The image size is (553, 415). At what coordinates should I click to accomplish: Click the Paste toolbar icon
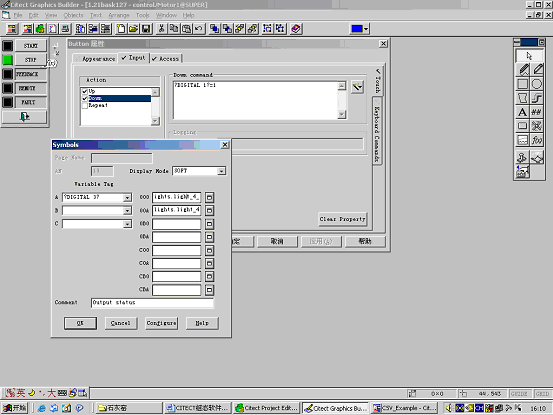pos(187,29)
